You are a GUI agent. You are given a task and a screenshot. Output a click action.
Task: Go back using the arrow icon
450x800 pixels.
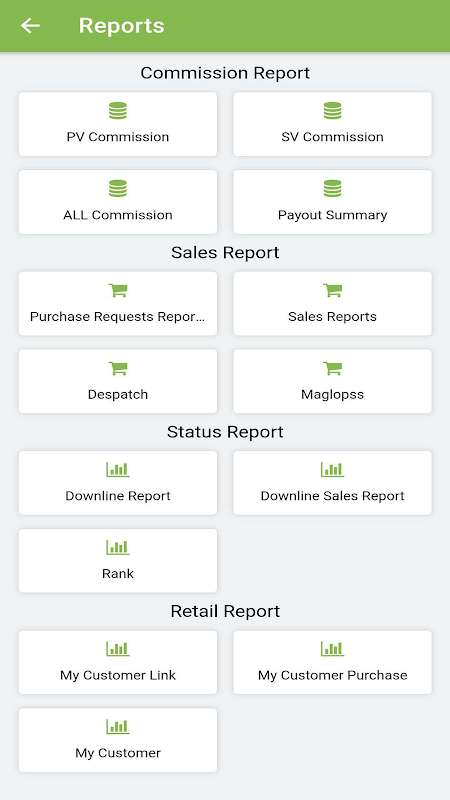(x=30, y=26)
